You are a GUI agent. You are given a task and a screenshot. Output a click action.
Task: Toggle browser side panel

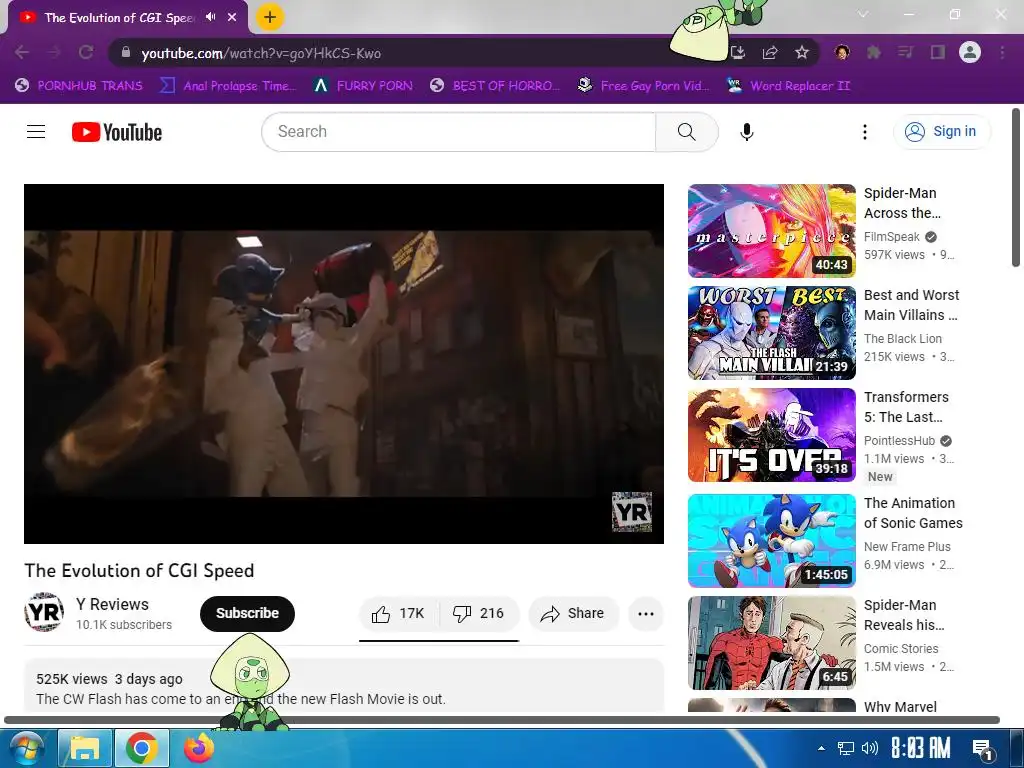coord(938,52)
